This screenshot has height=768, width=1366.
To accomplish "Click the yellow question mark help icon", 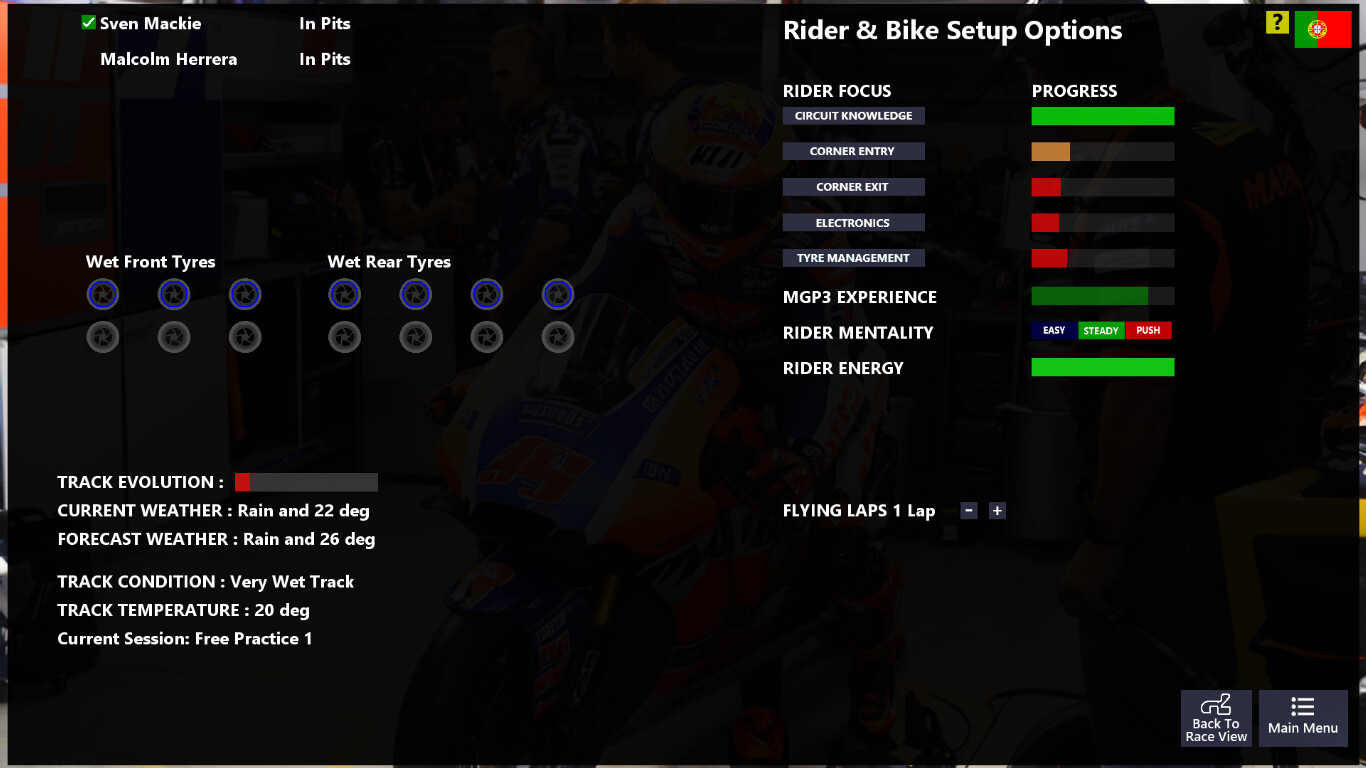I will 1277,23.
